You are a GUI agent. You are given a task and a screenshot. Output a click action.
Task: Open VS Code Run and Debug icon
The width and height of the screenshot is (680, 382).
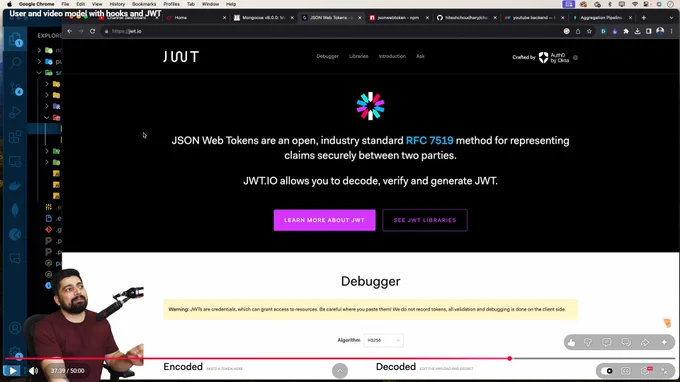coord(15,113)
